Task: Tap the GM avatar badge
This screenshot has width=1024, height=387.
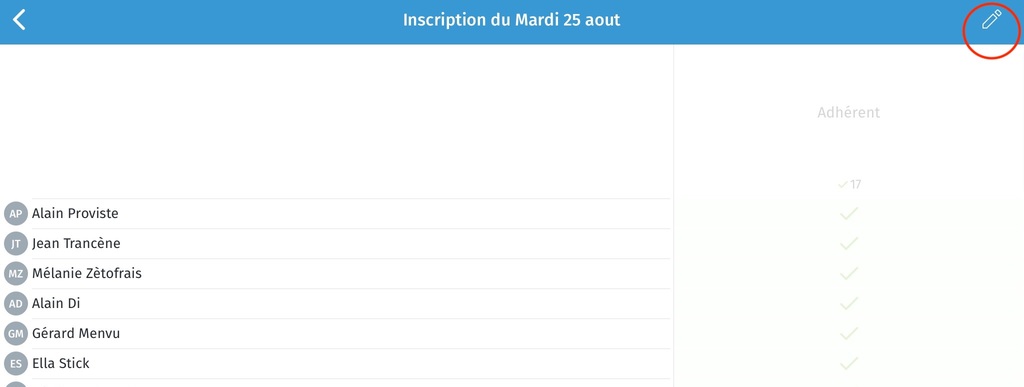Action: coord(16,333)
